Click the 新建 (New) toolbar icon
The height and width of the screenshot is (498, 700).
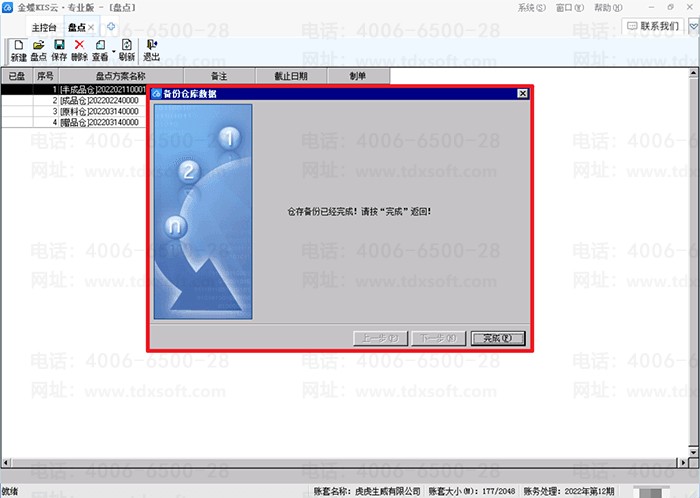click(x=18, y=50)
